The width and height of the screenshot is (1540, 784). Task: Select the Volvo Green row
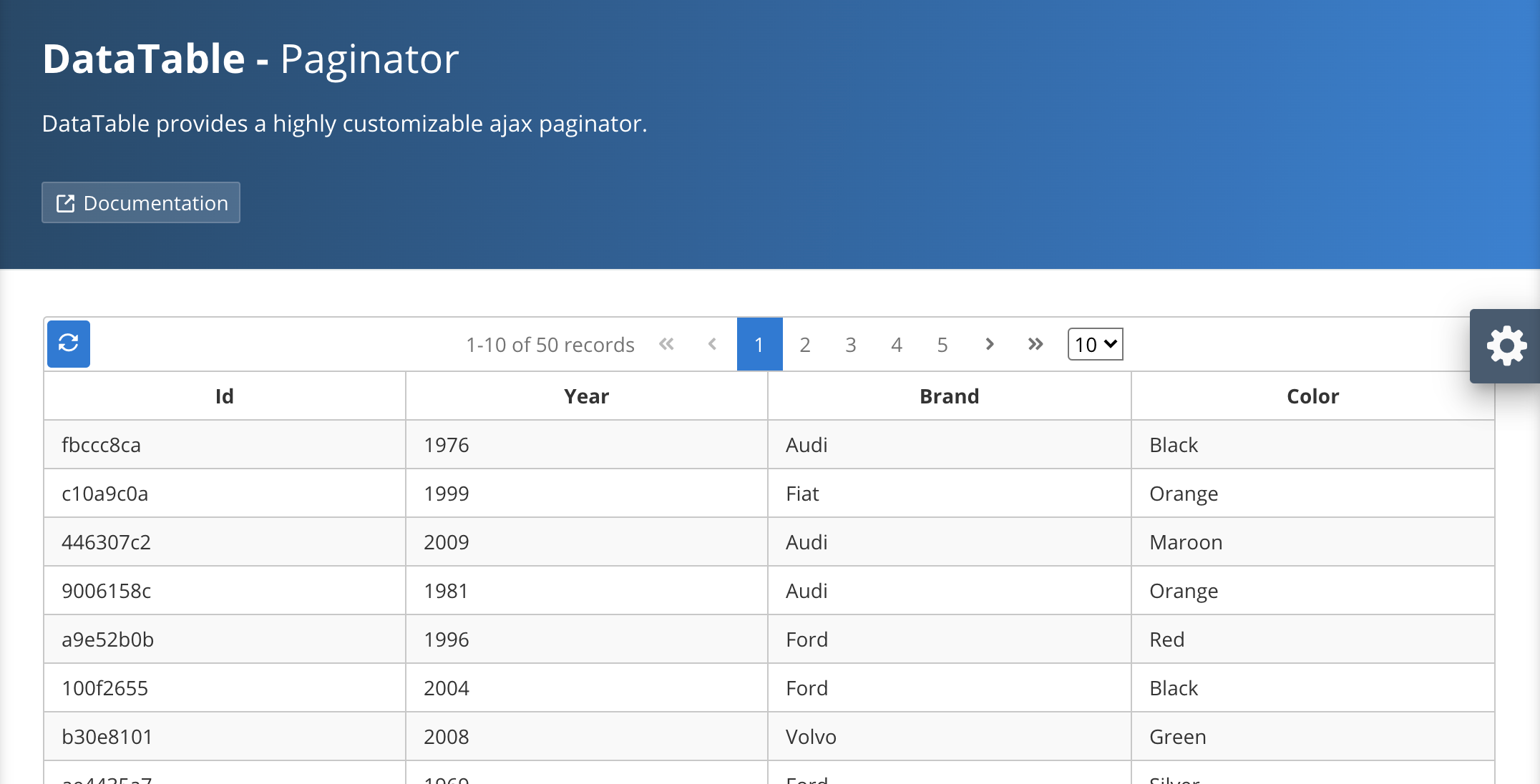click(x=769, y=737)
